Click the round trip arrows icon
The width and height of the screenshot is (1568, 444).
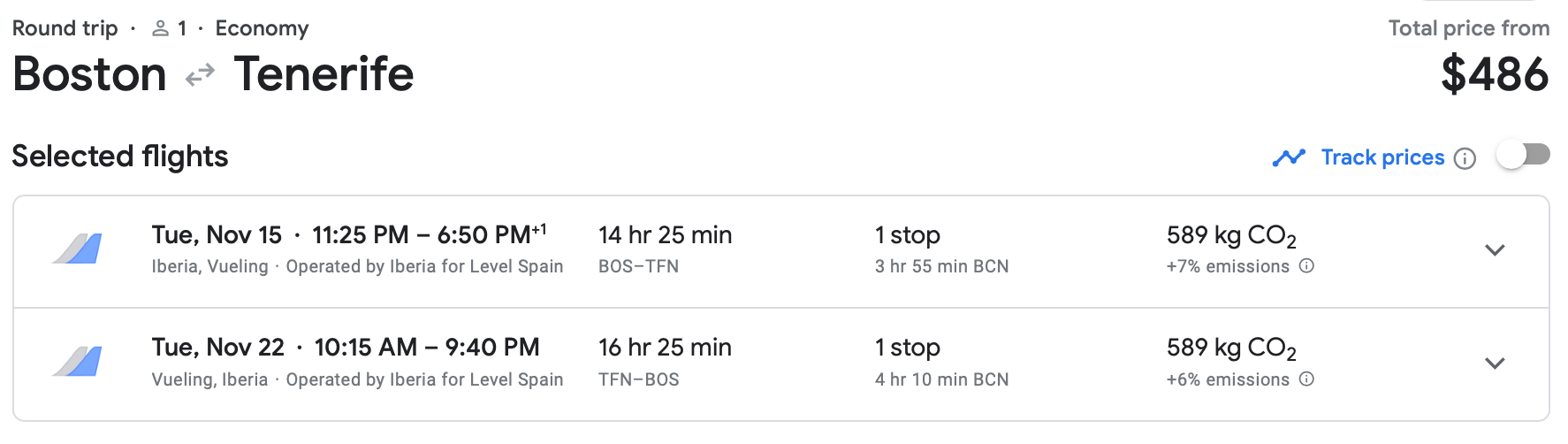(201, 74)
